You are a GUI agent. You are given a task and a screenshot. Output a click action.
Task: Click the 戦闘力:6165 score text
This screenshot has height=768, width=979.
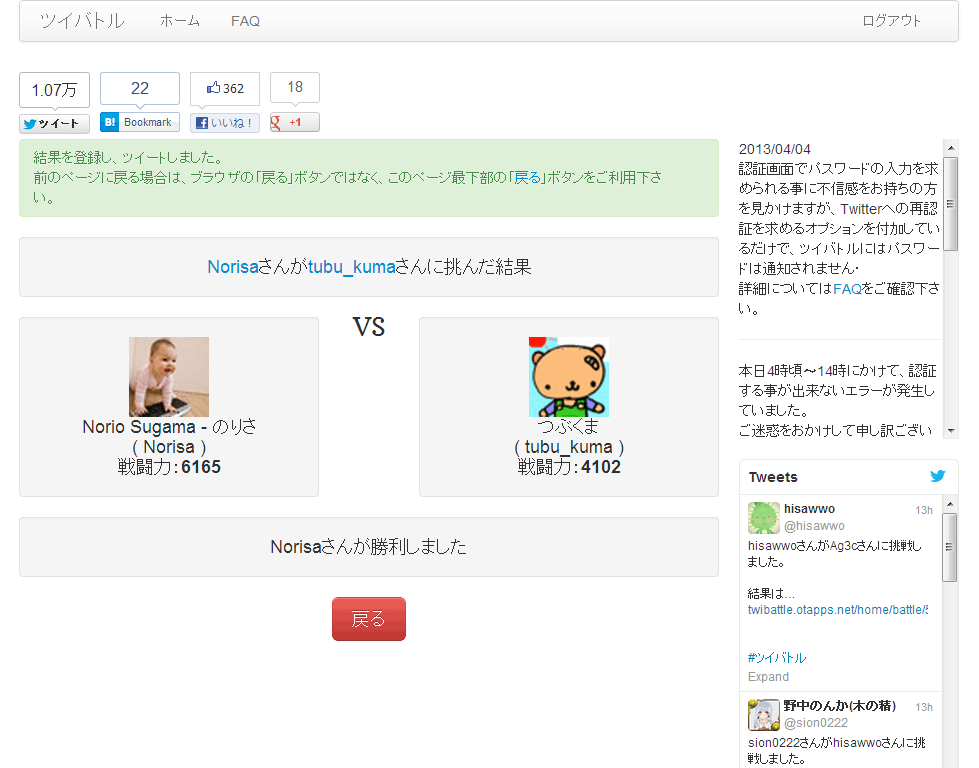pyautogui.click(x=169, y=467)
